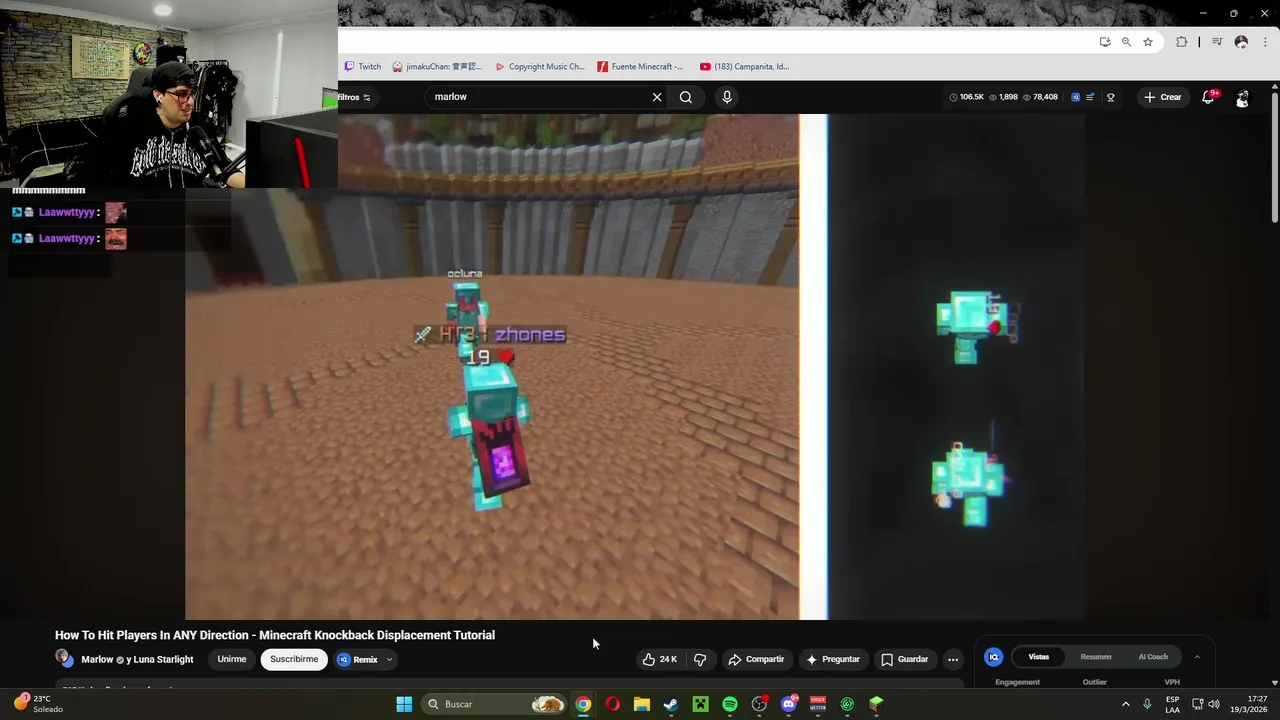Open the Windows Start menu
The height and width of the screenshot is (720, 1280).
(x=404, y=704)
